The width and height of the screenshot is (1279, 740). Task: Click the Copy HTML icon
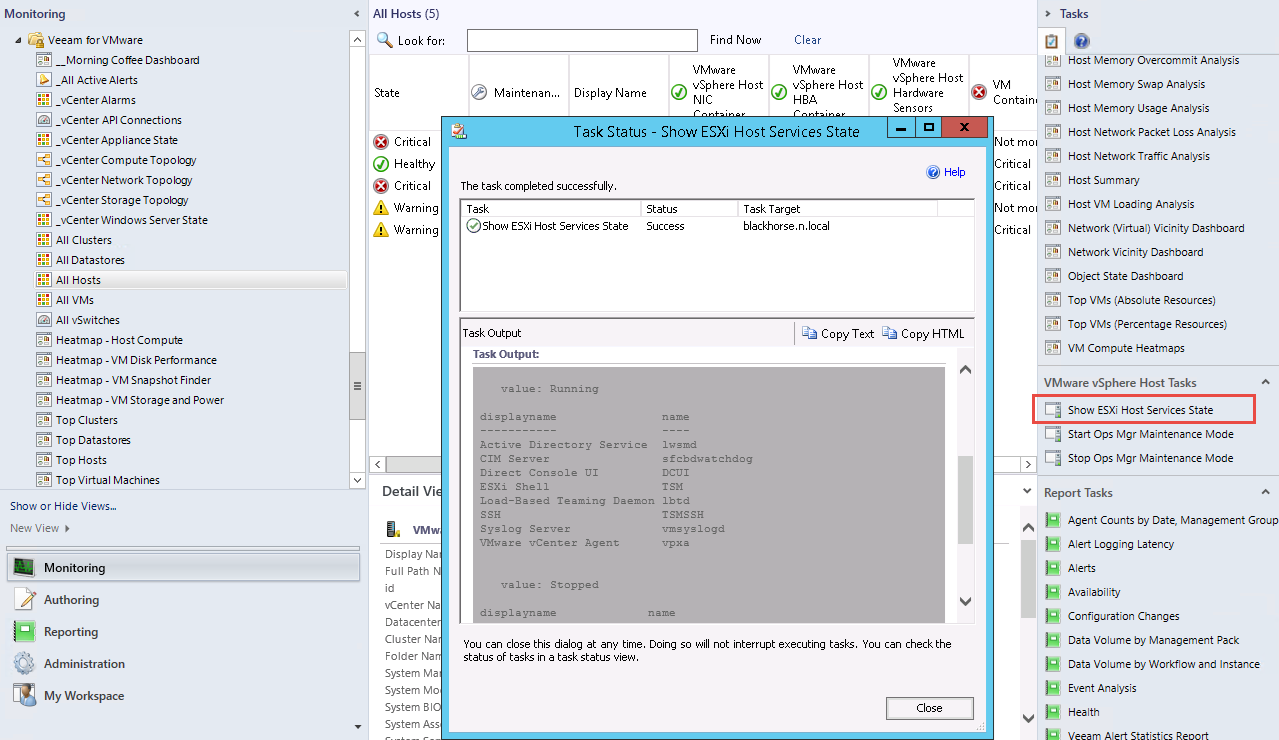pyautogui.click(x=890, y=333)
